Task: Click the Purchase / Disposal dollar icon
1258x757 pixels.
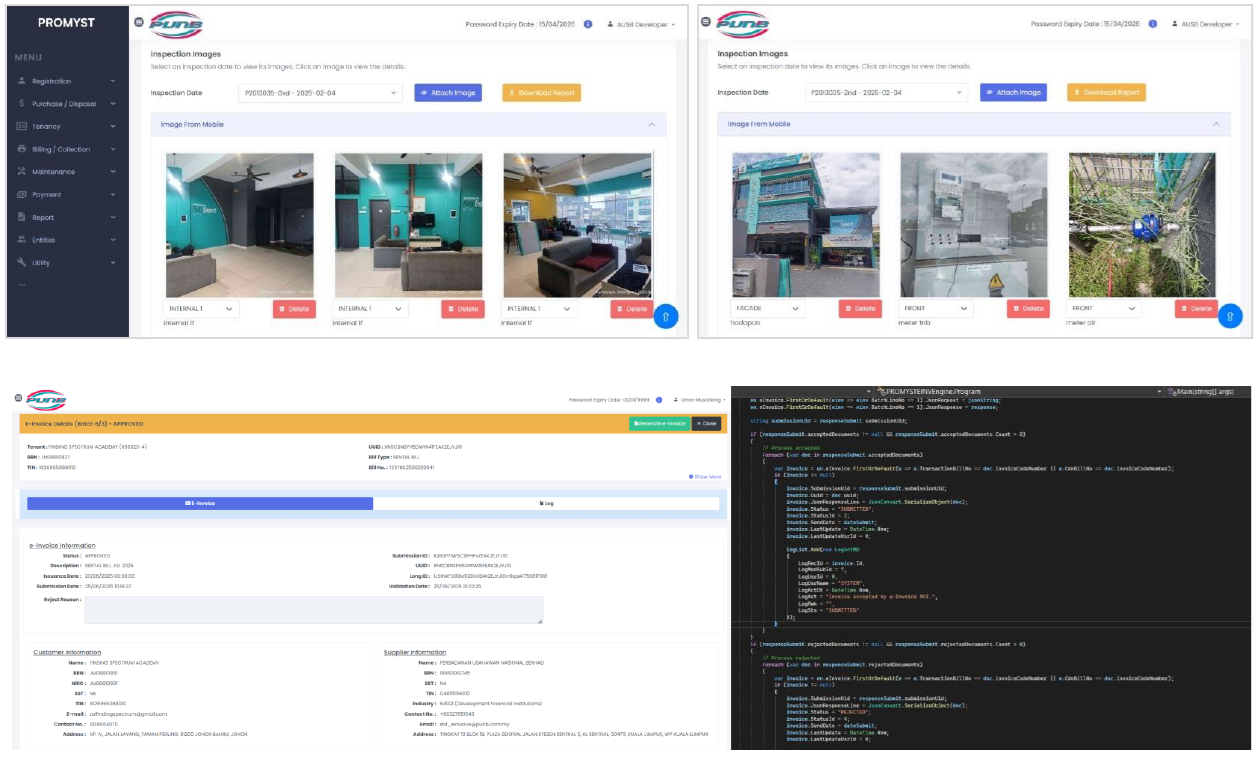Action: [x=22, y=104]
